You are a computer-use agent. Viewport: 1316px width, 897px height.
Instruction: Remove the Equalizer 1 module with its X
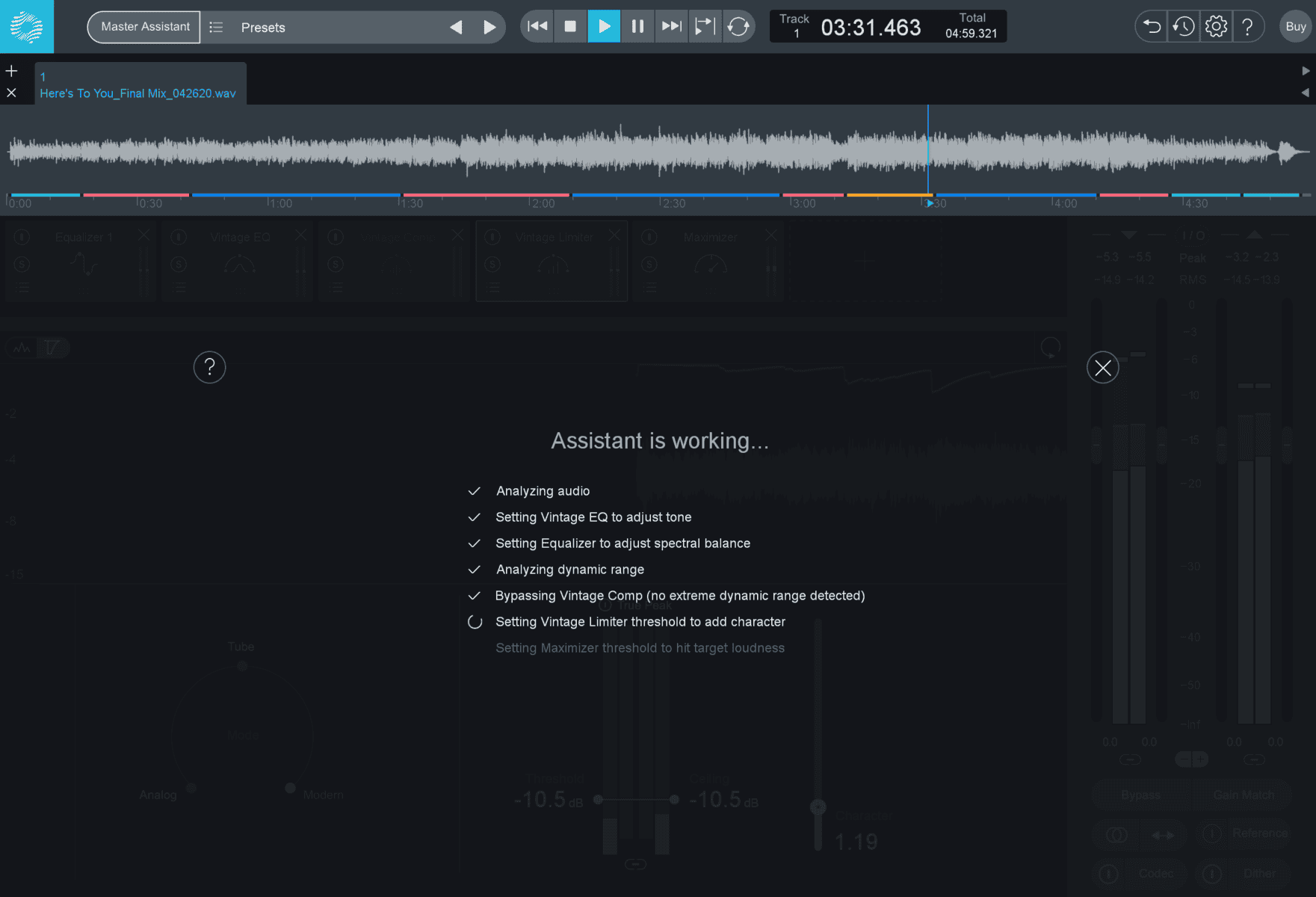143,235
